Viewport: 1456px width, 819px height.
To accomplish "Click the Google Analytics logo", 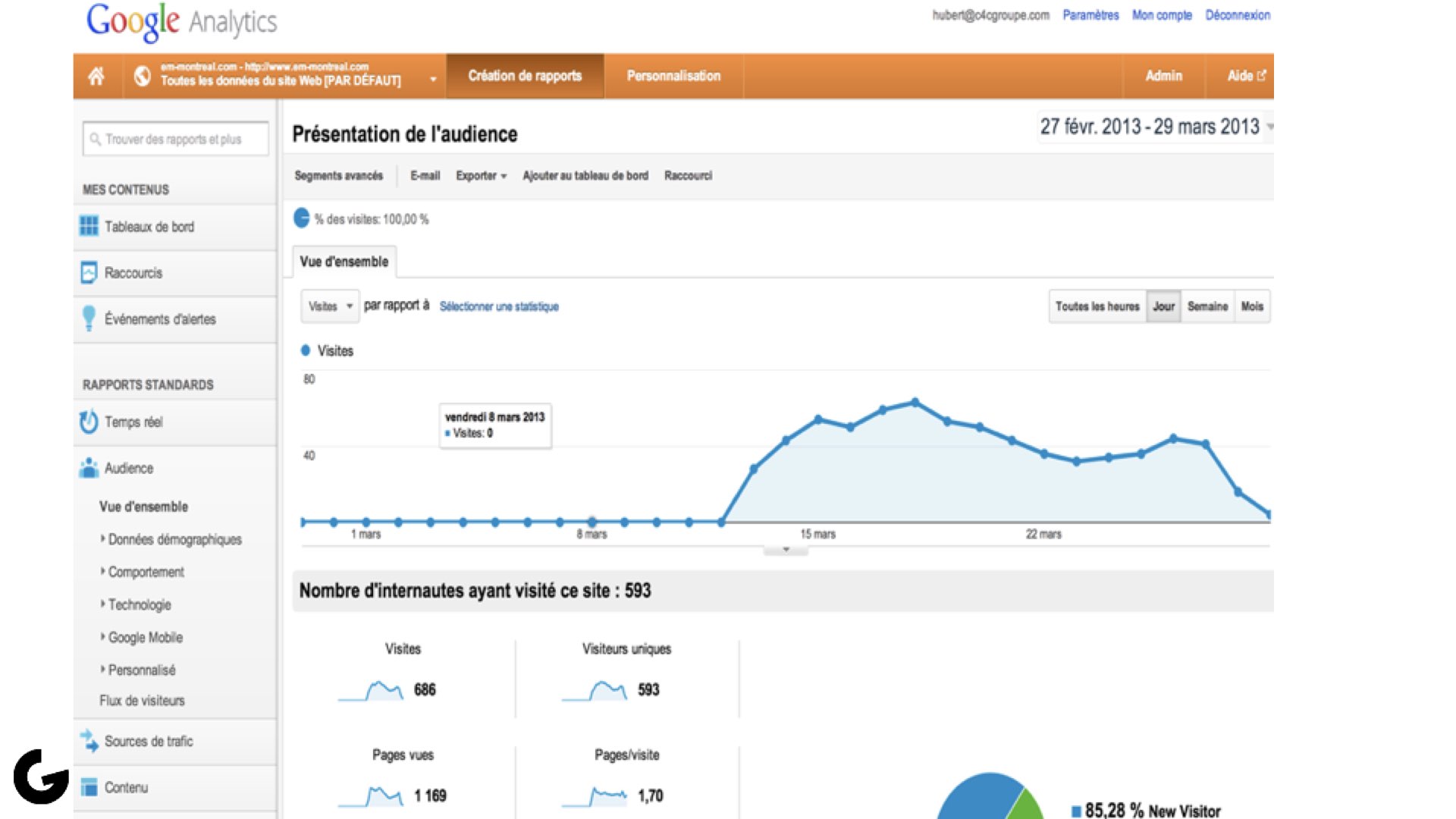I will coord(182,21).
